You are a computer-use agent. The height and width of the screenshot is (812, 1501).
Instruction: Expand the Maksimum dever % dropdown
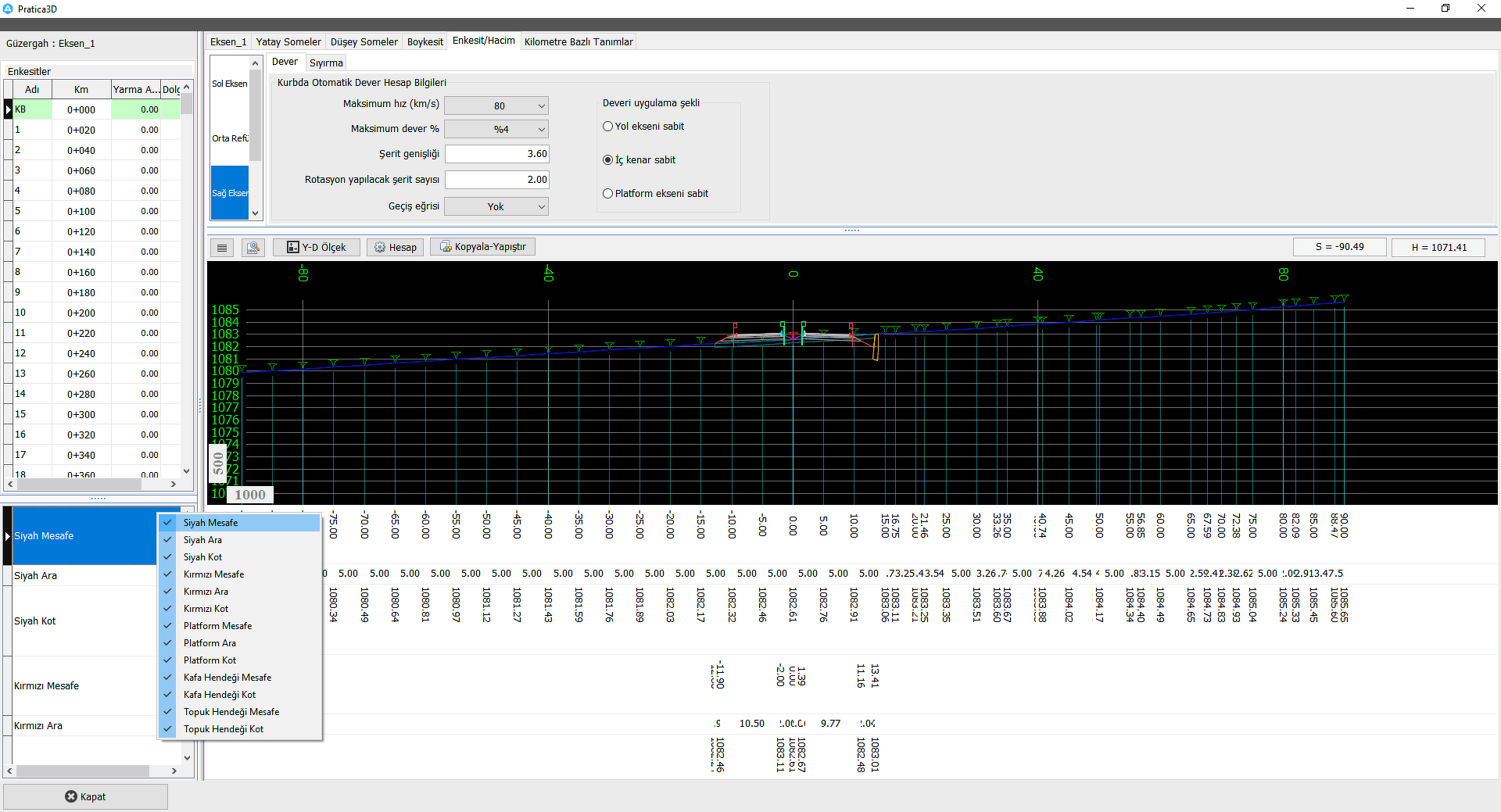pos(496,130)
